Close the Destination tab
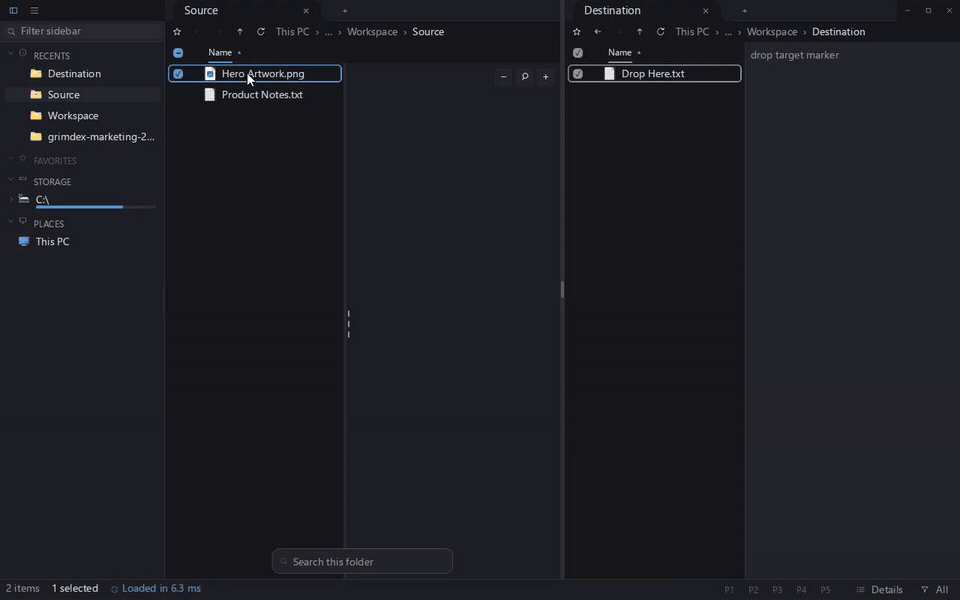Screen dimensions: 960x600 coord(706,10)
